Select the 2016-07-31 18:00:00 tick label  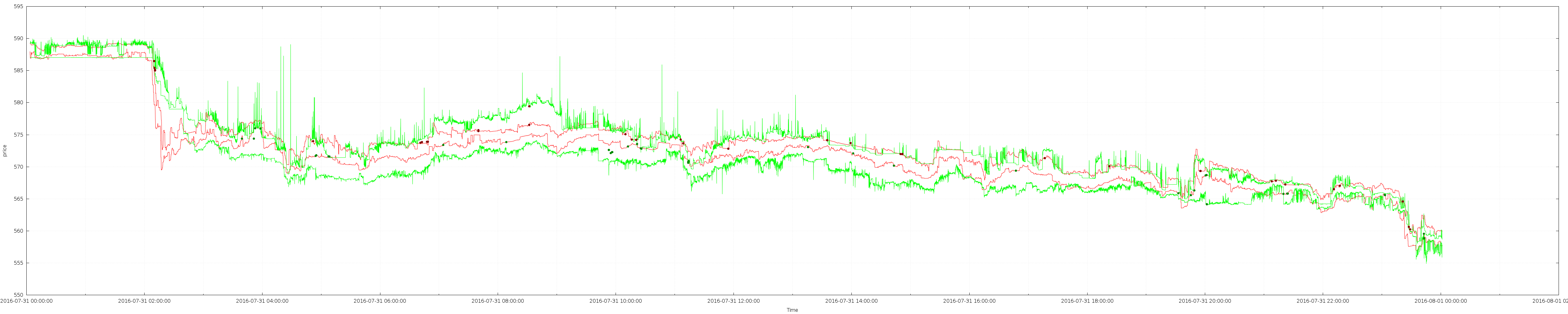1087,301
